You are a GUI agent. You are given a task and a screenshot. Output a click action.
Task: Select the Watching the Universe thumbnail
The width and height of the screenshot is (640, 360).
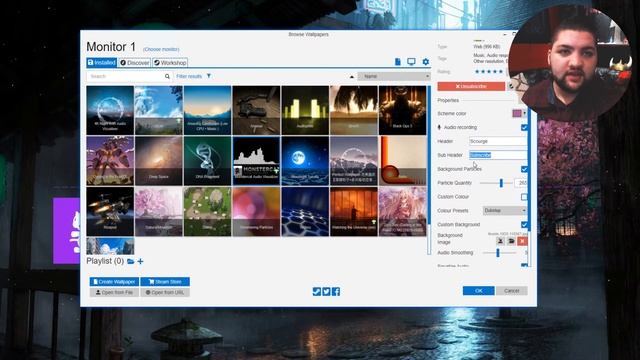click(353, 211)
